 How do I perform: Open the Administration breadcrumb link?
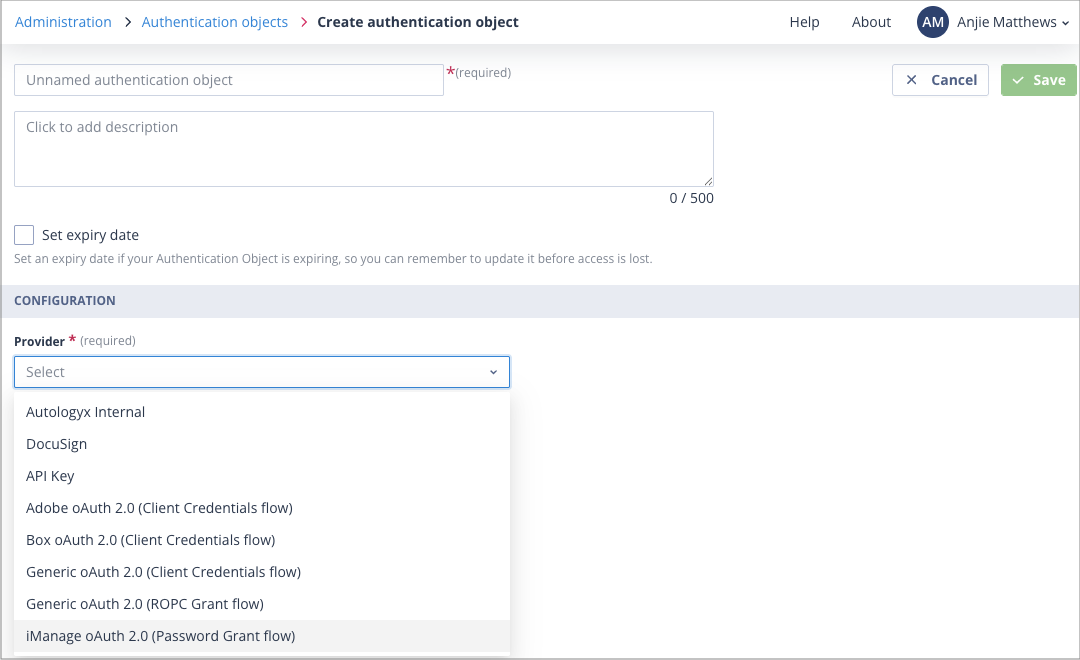(63, 22)
